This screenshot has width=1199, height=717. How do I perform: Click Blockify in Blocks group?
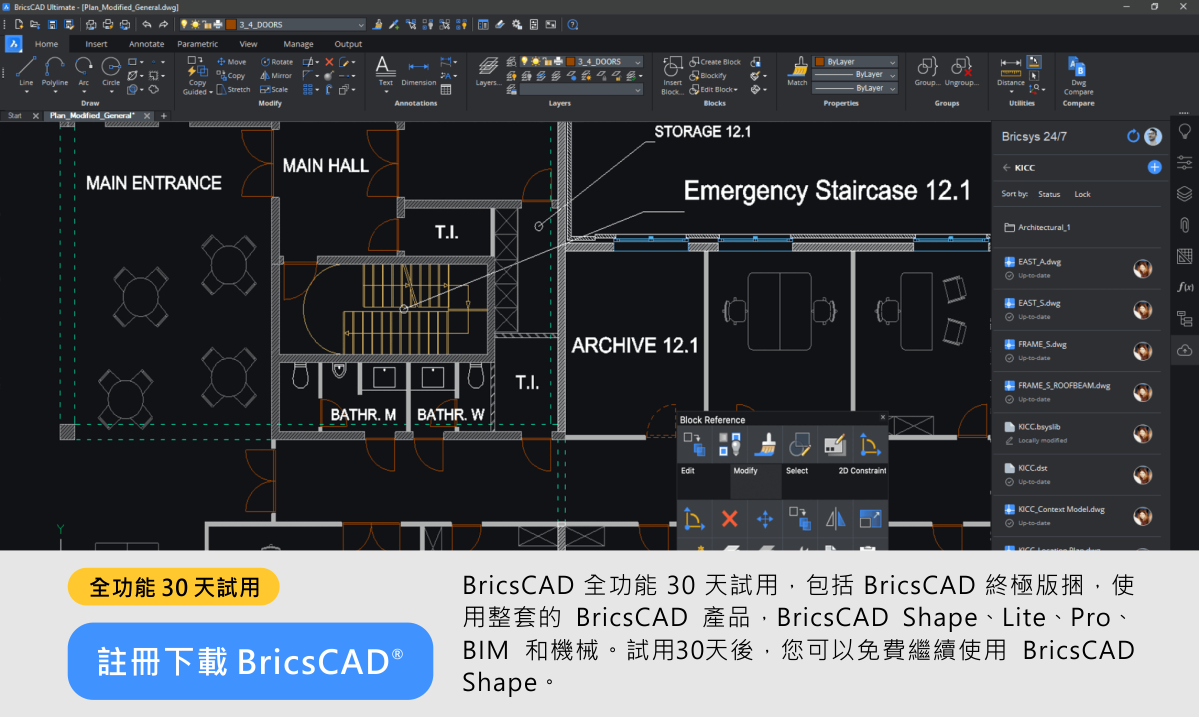point(708,76)
